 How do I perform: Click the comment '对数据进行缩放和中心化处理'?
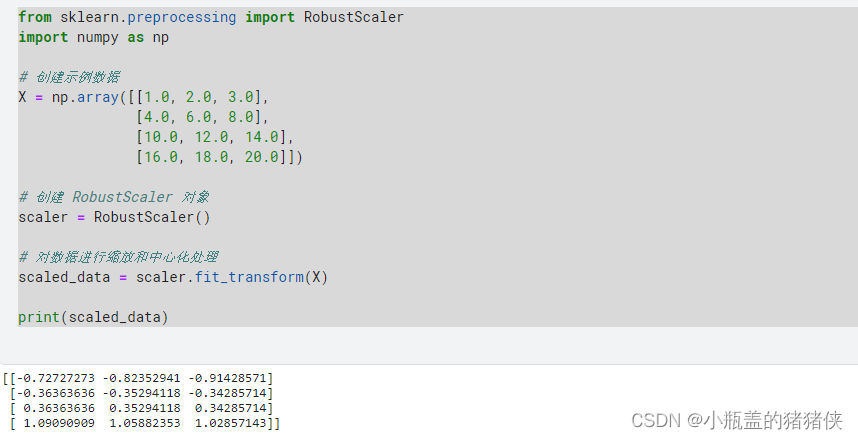(126, 257)
